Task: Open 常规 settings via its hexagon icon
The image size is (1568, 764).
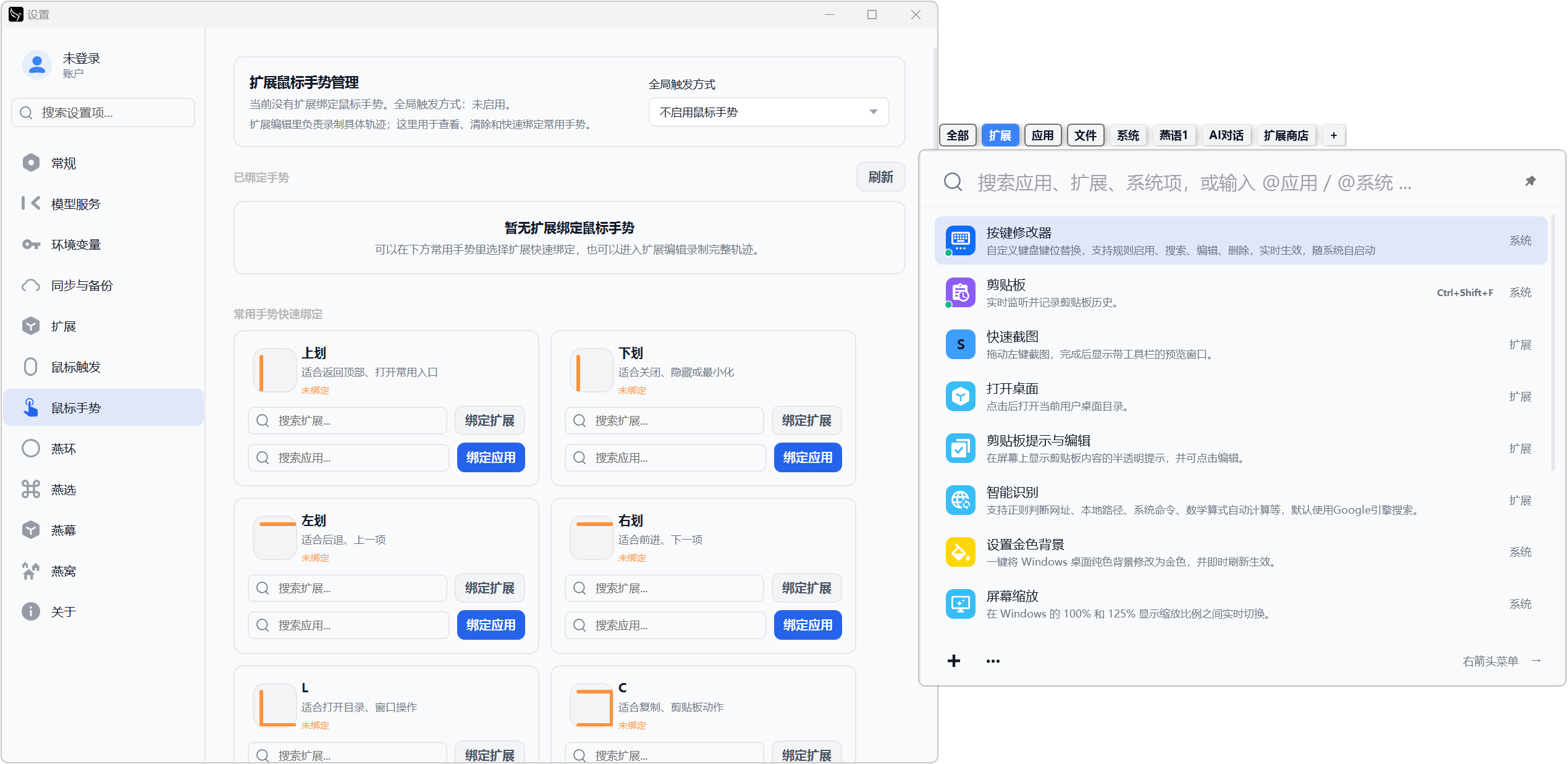Action: coord(31,163)
